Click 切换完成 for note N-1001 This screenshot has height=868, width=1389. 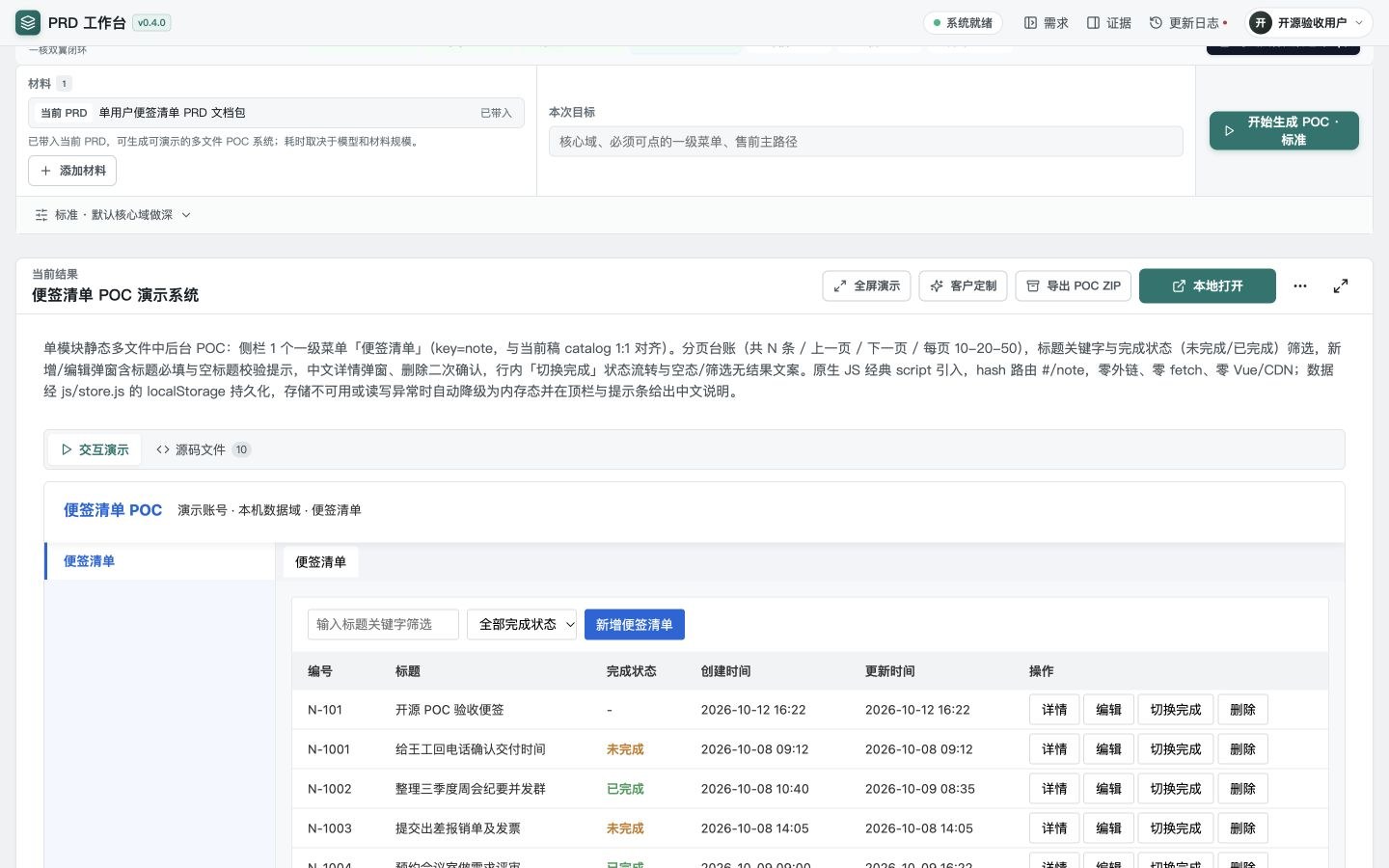click(1176, 749)
